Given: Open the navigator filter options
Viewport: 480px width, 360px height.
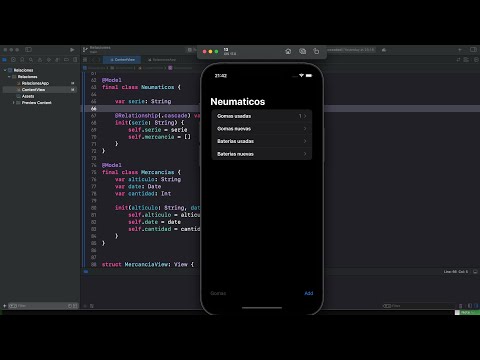Looking at the screenshot, I should (13, 306).
